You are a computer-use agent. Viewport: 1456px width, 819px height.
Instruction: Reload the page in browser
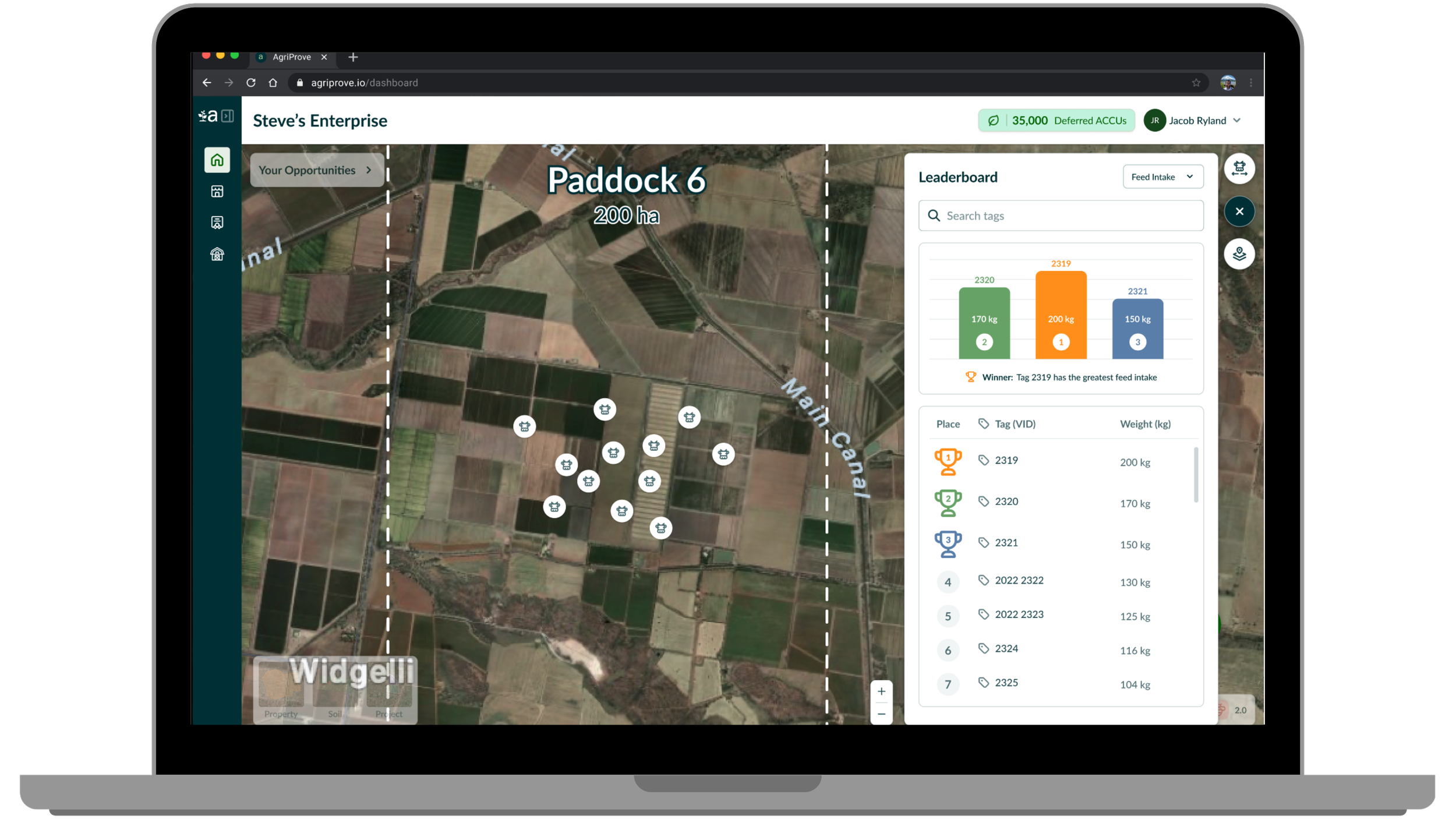click(x=251, y=83)
